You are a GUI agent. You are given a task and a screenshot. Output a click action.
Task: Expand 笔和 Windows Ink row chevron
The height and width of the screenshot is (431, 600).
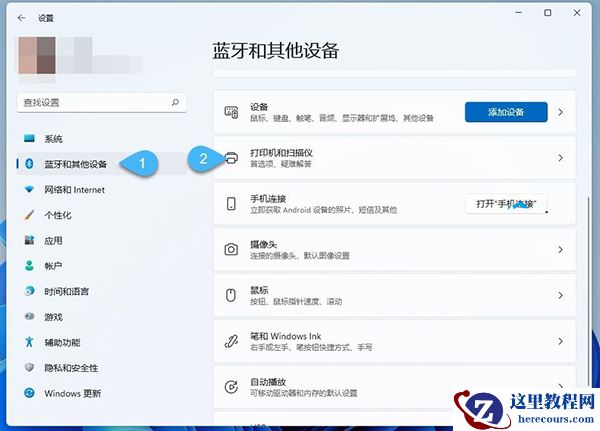561,341
